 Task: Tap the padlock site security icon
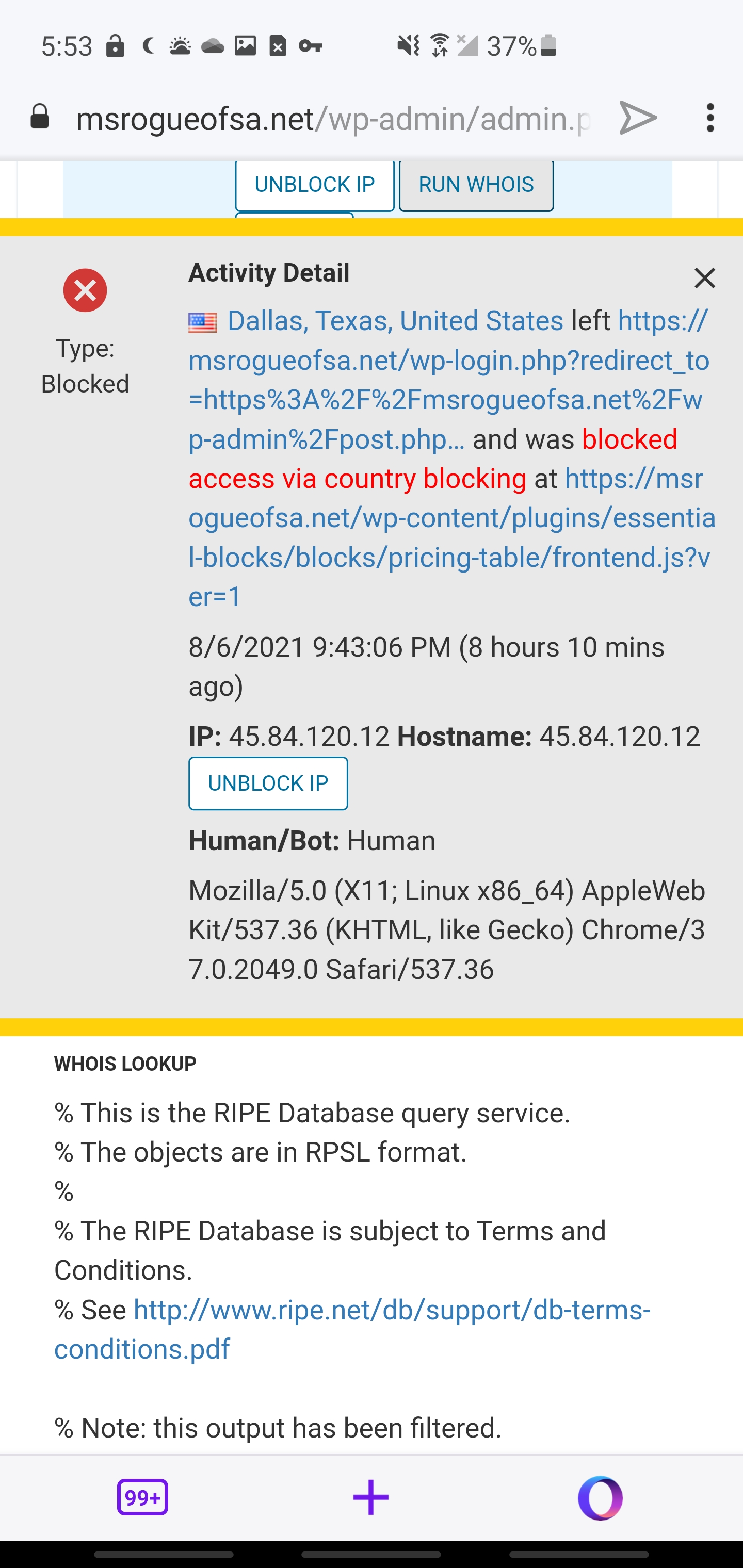click(x=40, y=117)
